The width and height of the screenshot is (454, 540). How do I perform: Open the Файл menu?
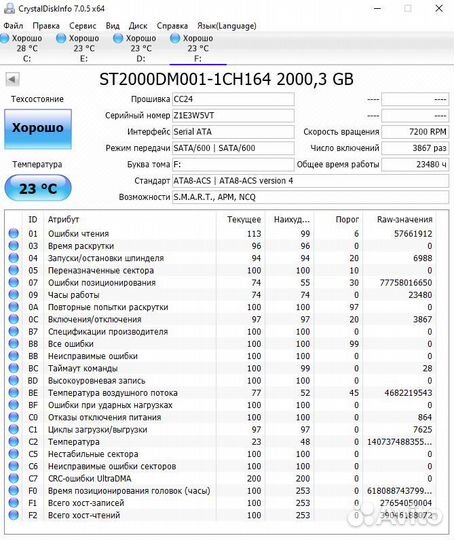13,26
